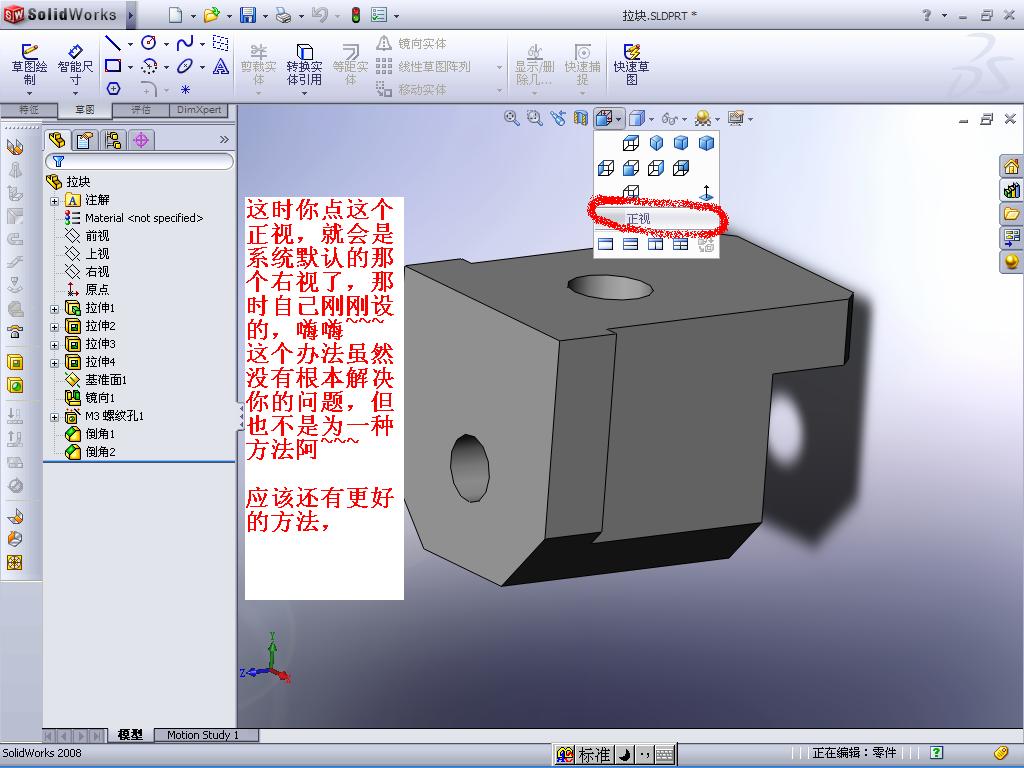This screenshot has width=1024, height=768.
Task: Open the PropertyManager tab
Action: pyautogui.click(x=85, y=139)
